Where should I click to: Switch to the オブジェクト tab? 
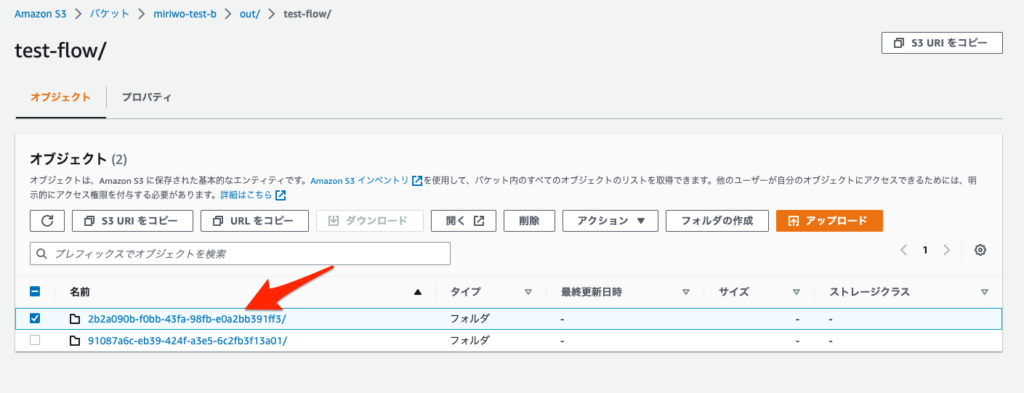(x=61, y=97)
